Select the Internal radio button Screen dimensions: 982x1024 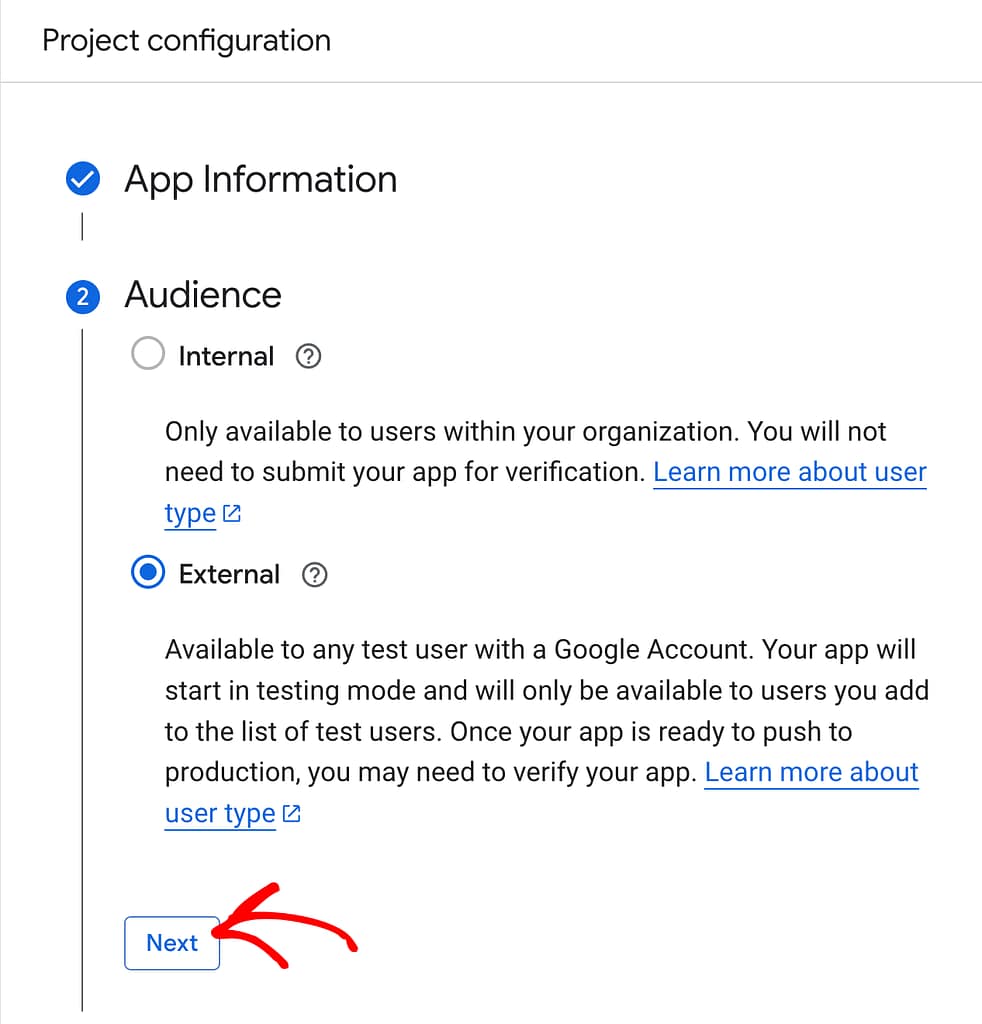[147, 354]
